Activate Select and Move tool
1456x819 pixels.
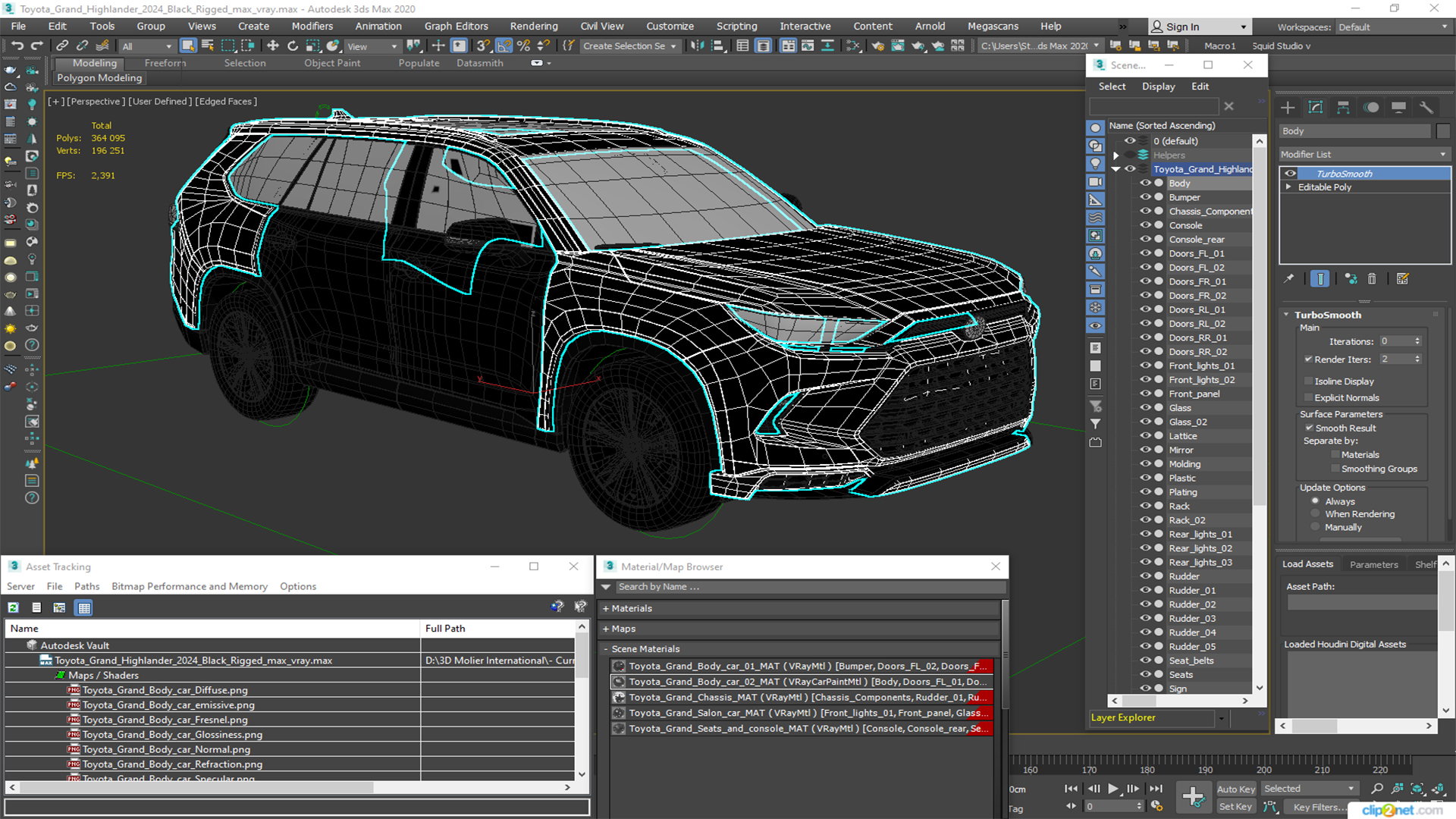(x=273, y=46)
